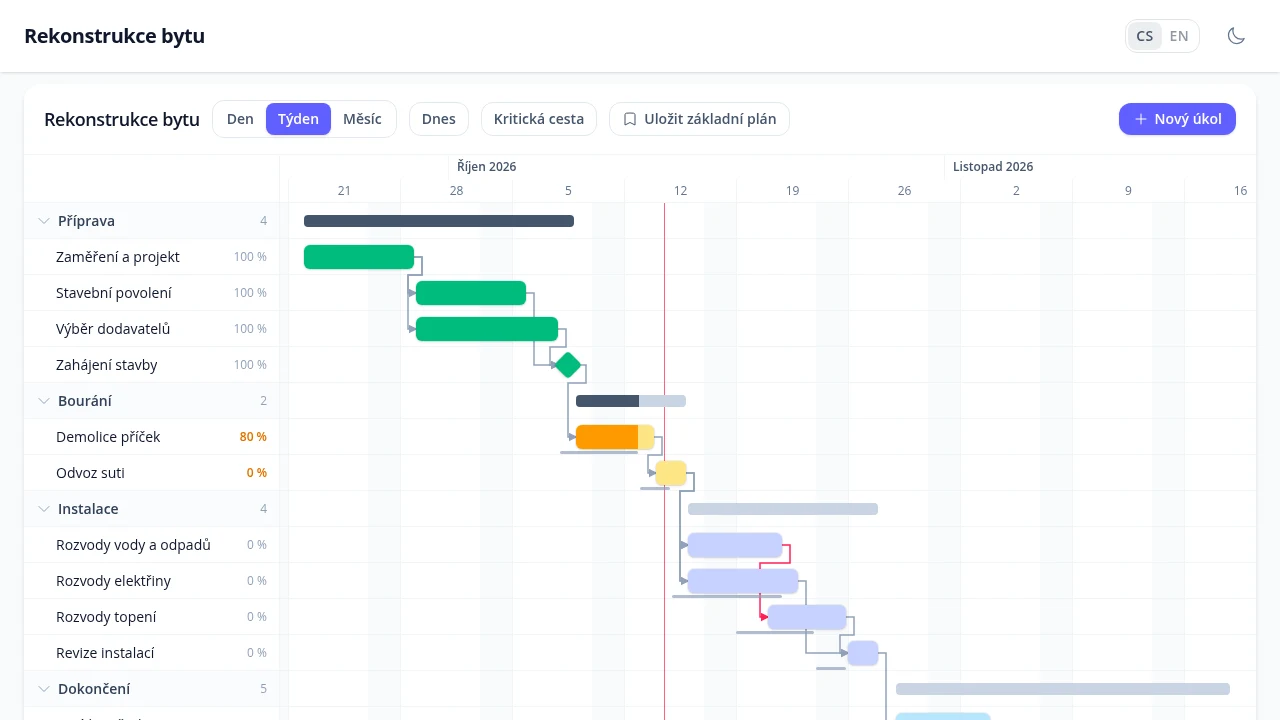Screen dimensions: 1280x720
Task: Switch language to EN
Action: (x=1179, y=36)
